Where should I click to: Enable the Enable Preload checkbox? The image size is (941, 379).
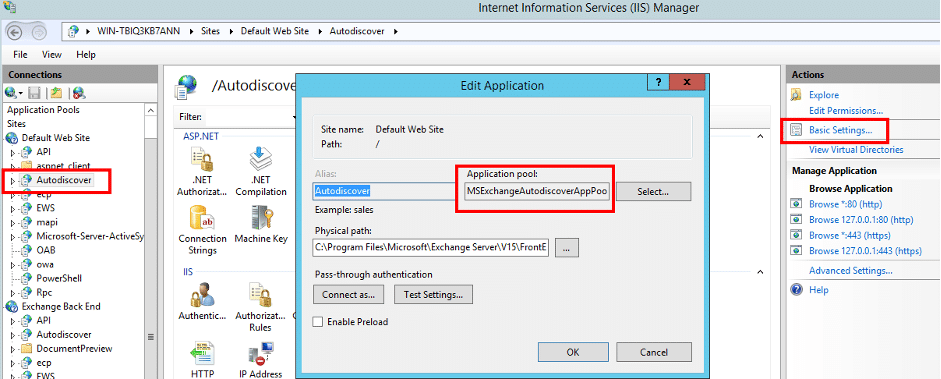[x=318, y=322]
